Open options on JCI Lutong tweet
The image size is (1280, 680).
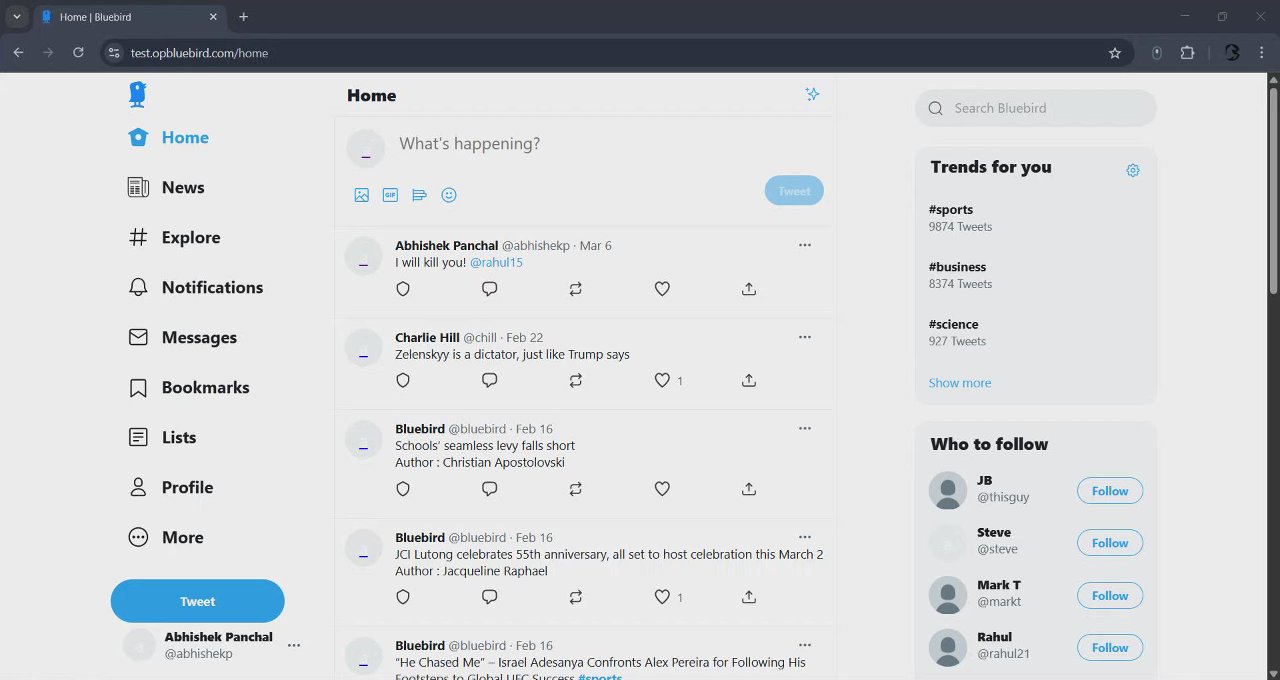click(x=805, y=537)
